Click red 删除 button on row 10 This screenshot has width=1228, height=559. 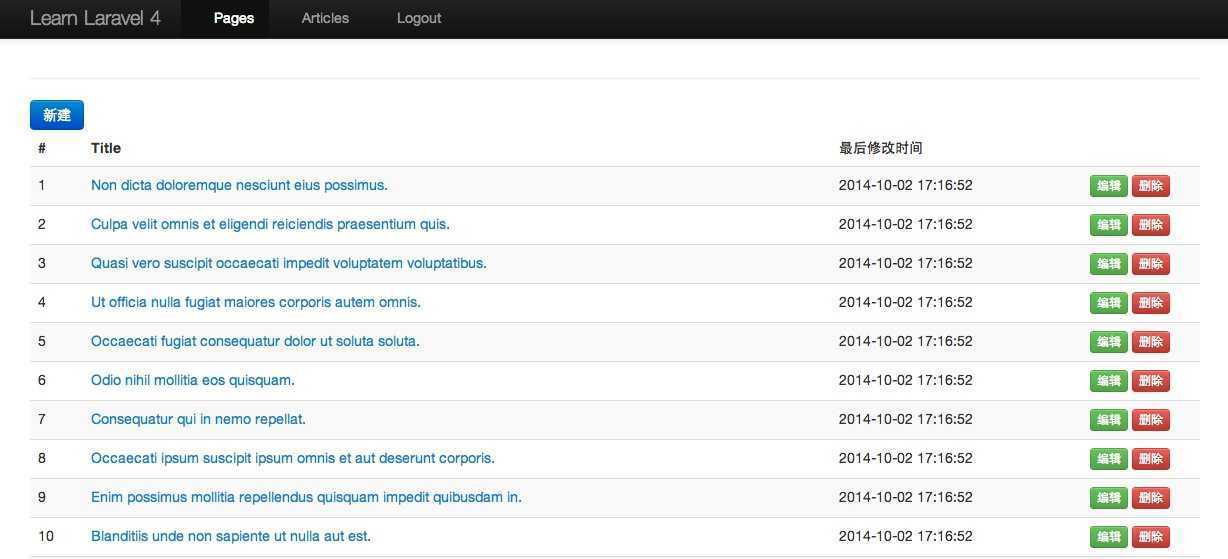1150,537
